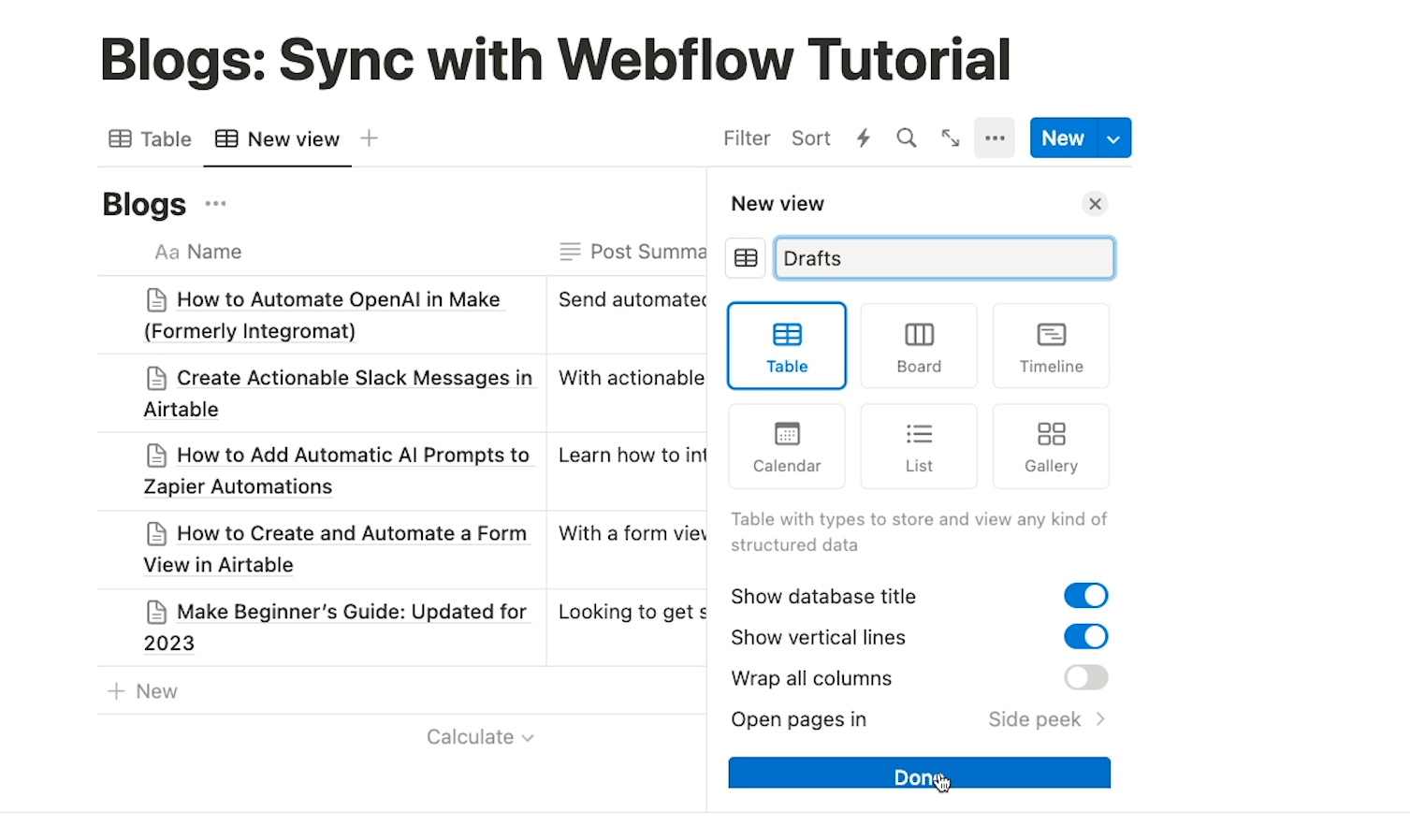Open the Calculate dropdown
This screenshot has width=1410, height=840.
[480, 737]
